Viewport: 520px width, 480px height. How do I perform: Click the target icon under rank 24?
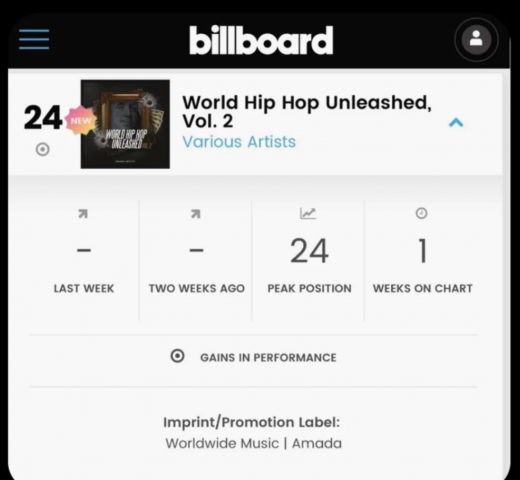43,149
